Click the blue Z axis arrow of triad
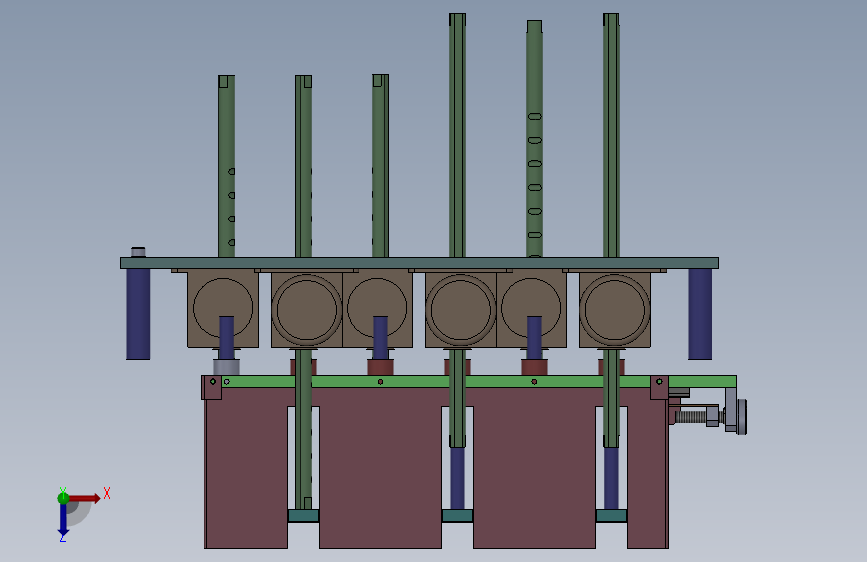The height and width of the screenshot is (562, 867). (63, 521)
